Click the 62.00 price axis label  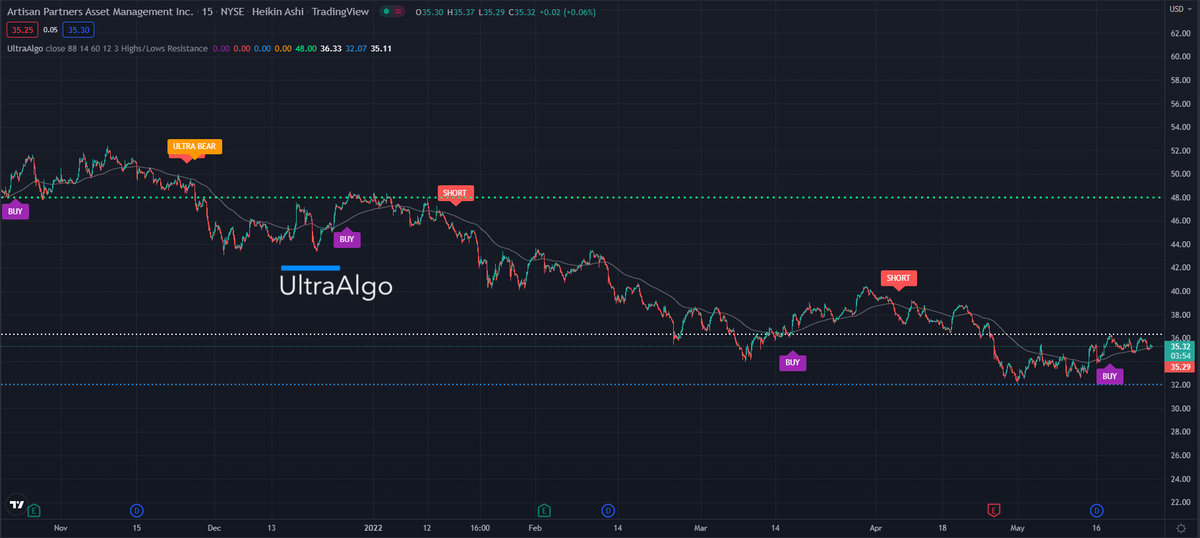[1179, 33]
